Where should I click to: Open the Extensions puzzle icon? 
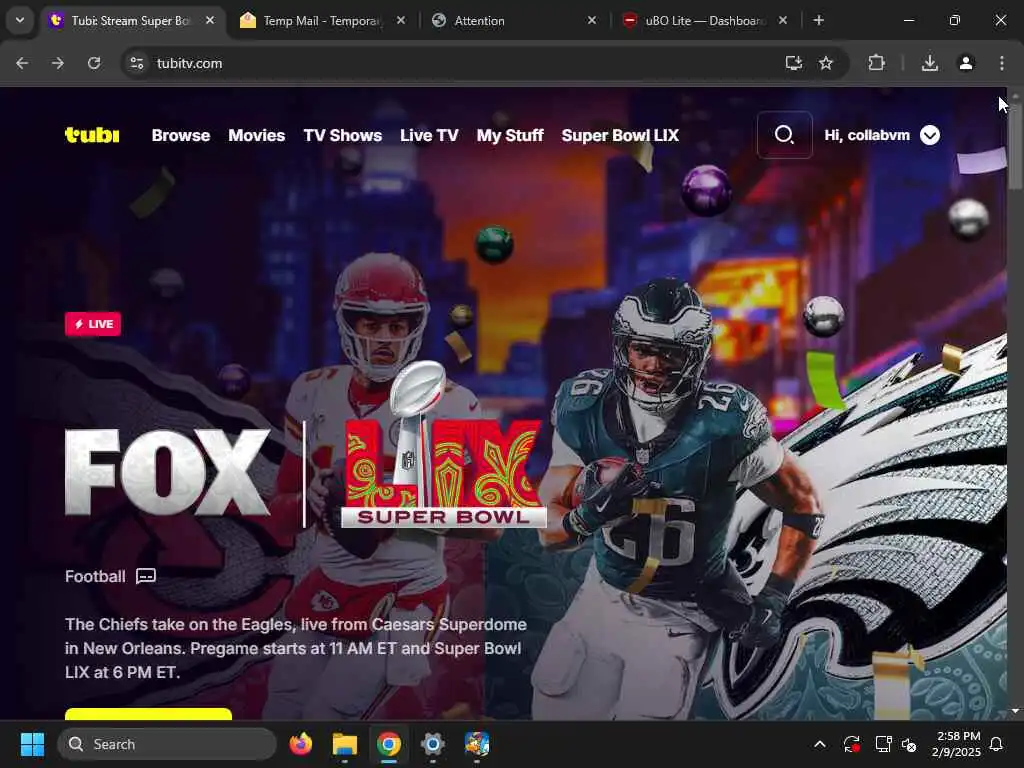click(x=876, y=63)
